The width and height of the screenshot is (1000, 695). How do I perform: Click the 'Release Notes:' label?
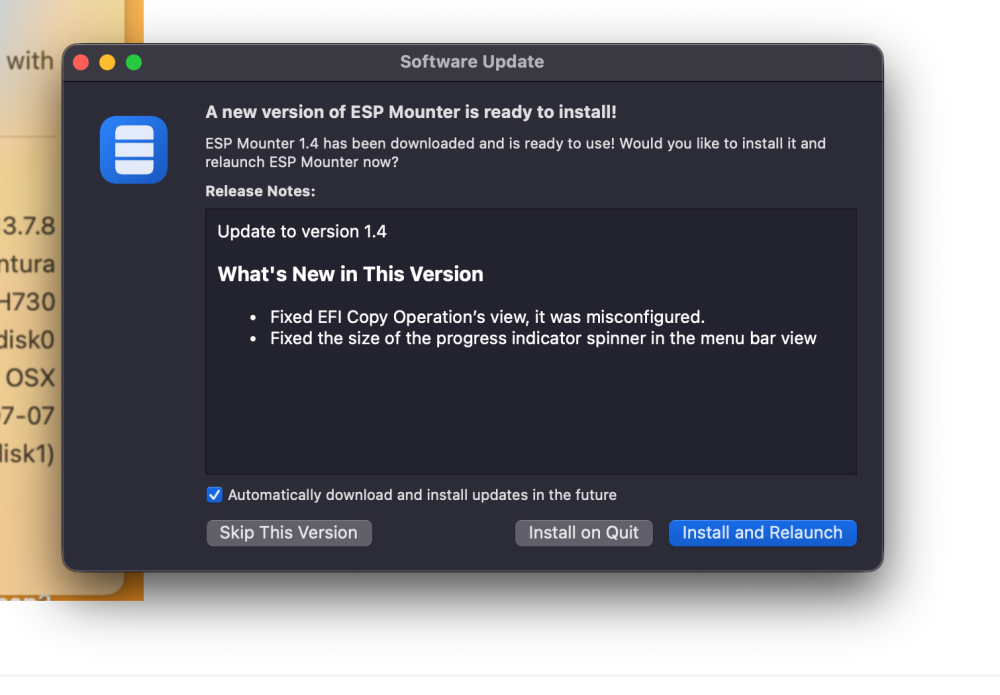pos(260,191)
